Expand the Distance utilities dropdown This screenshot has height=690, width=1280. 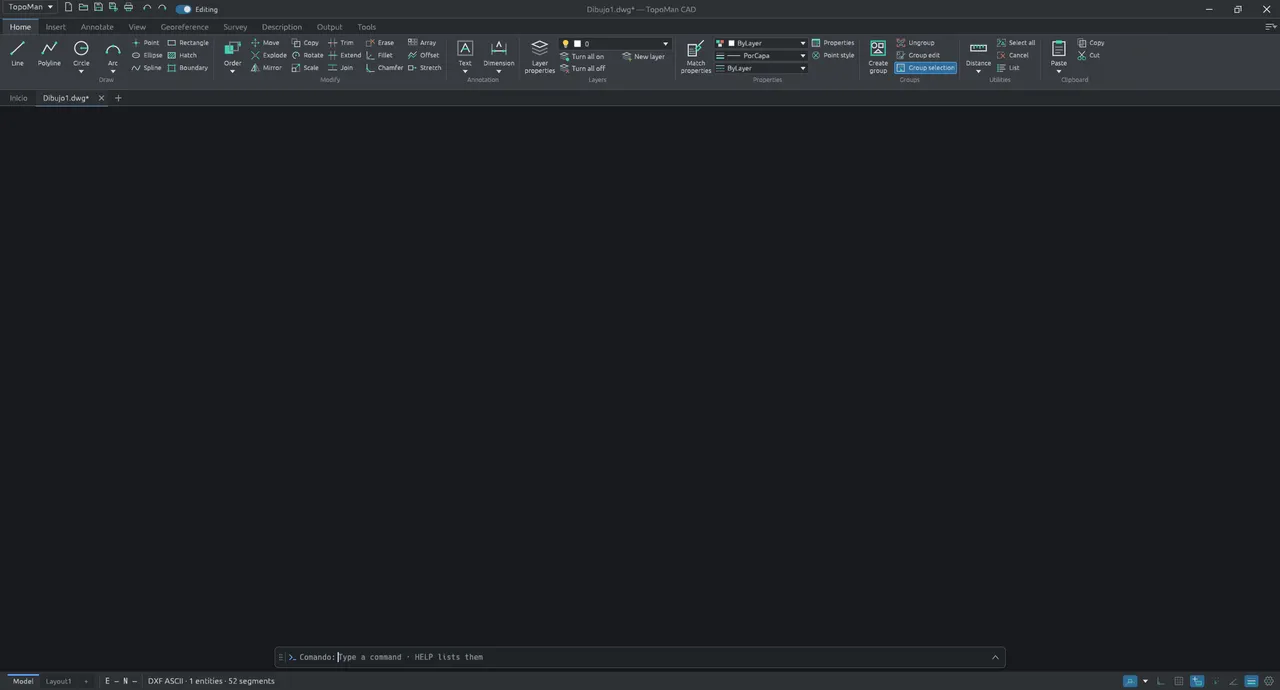point(978,71)
